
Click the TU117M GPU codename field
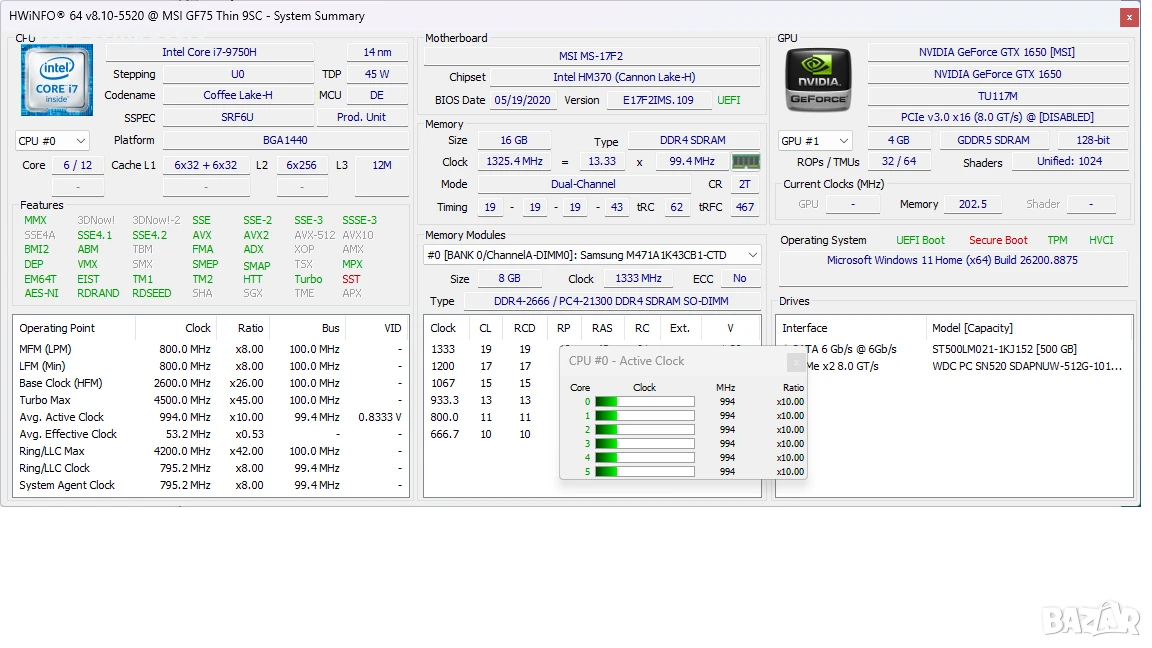click(997, 96)
